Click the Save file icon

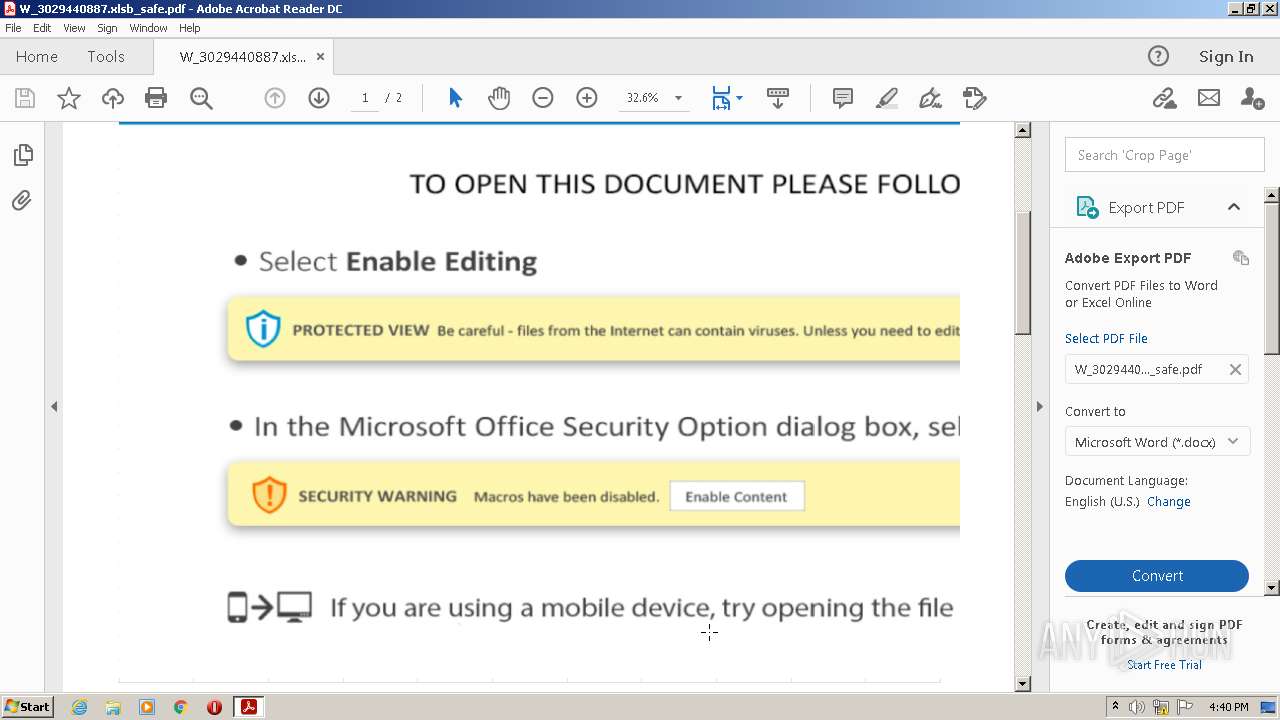click(25, 98)
